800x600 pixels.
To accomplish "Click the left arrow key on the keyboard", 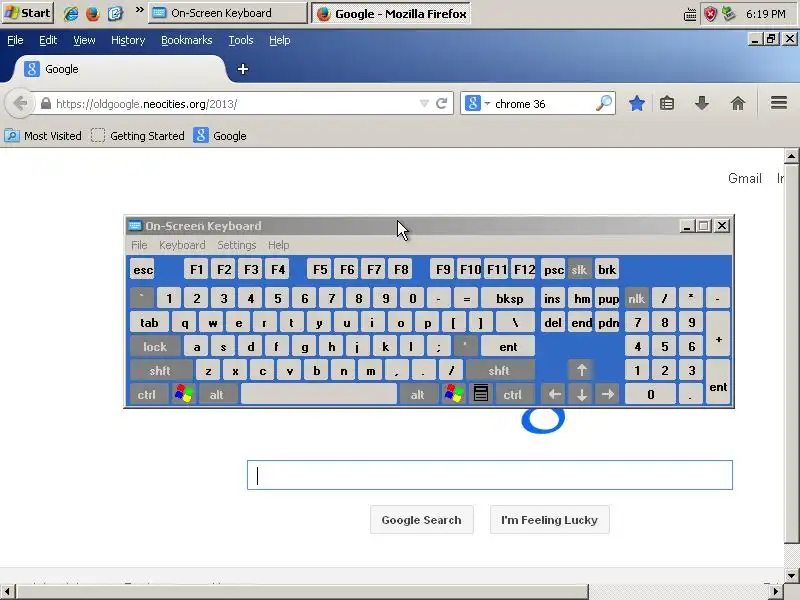I will (555, 394).
